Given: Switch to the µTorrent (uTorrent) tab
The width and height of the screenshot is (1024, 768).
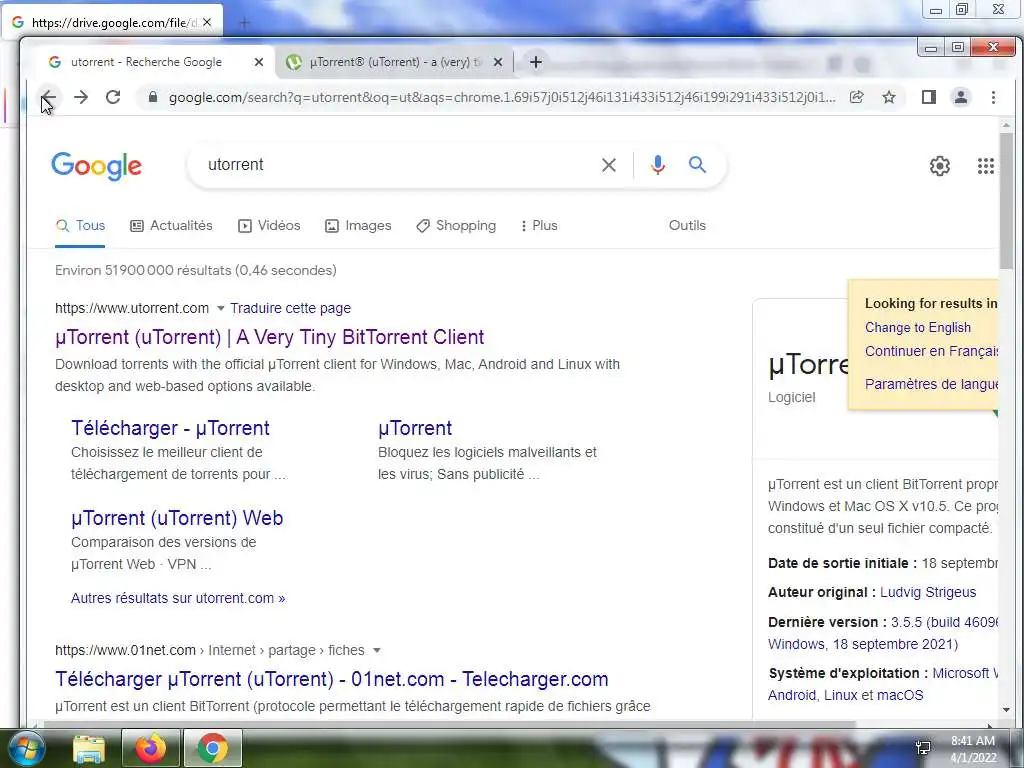Looking at the screenshot, I should [395, 62].
